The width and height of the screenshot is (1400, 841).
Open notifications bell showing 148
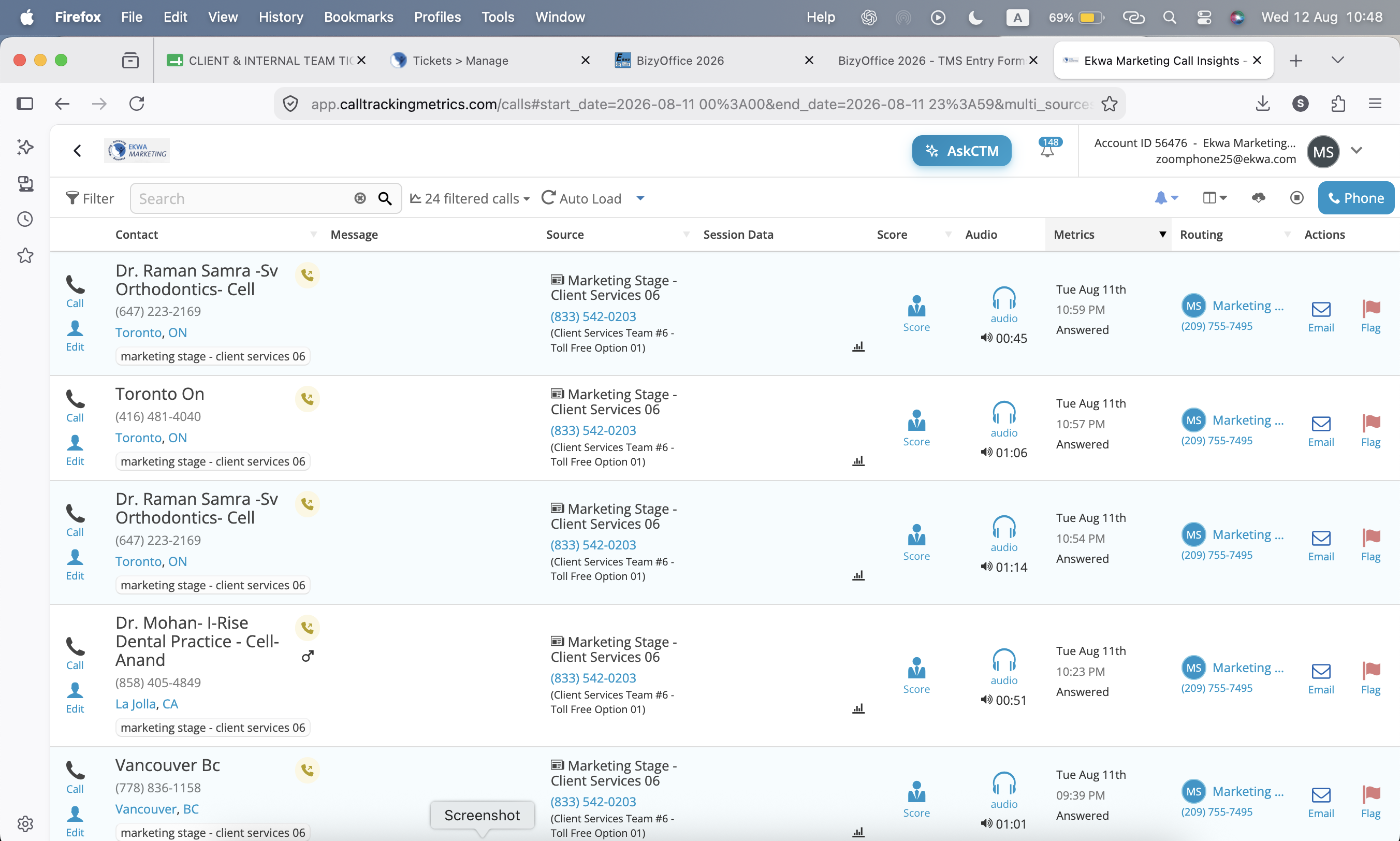1048,148
